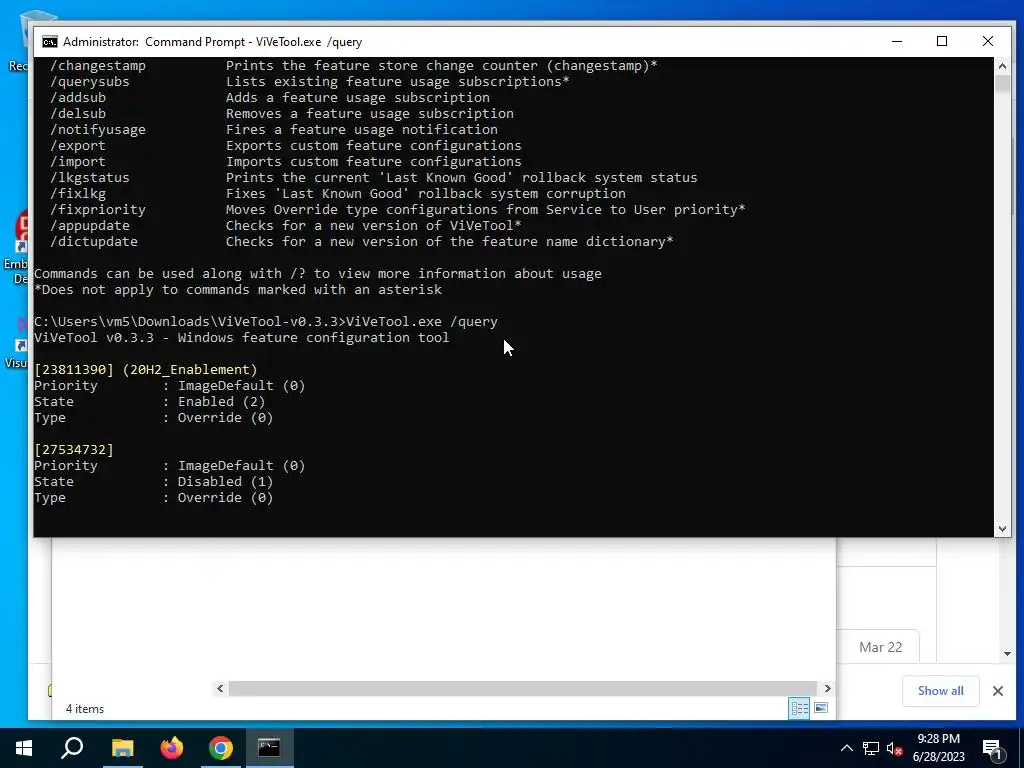Click the /changestamp command text
Viewport: 1024px width, 768px height.
pos(98,66)
